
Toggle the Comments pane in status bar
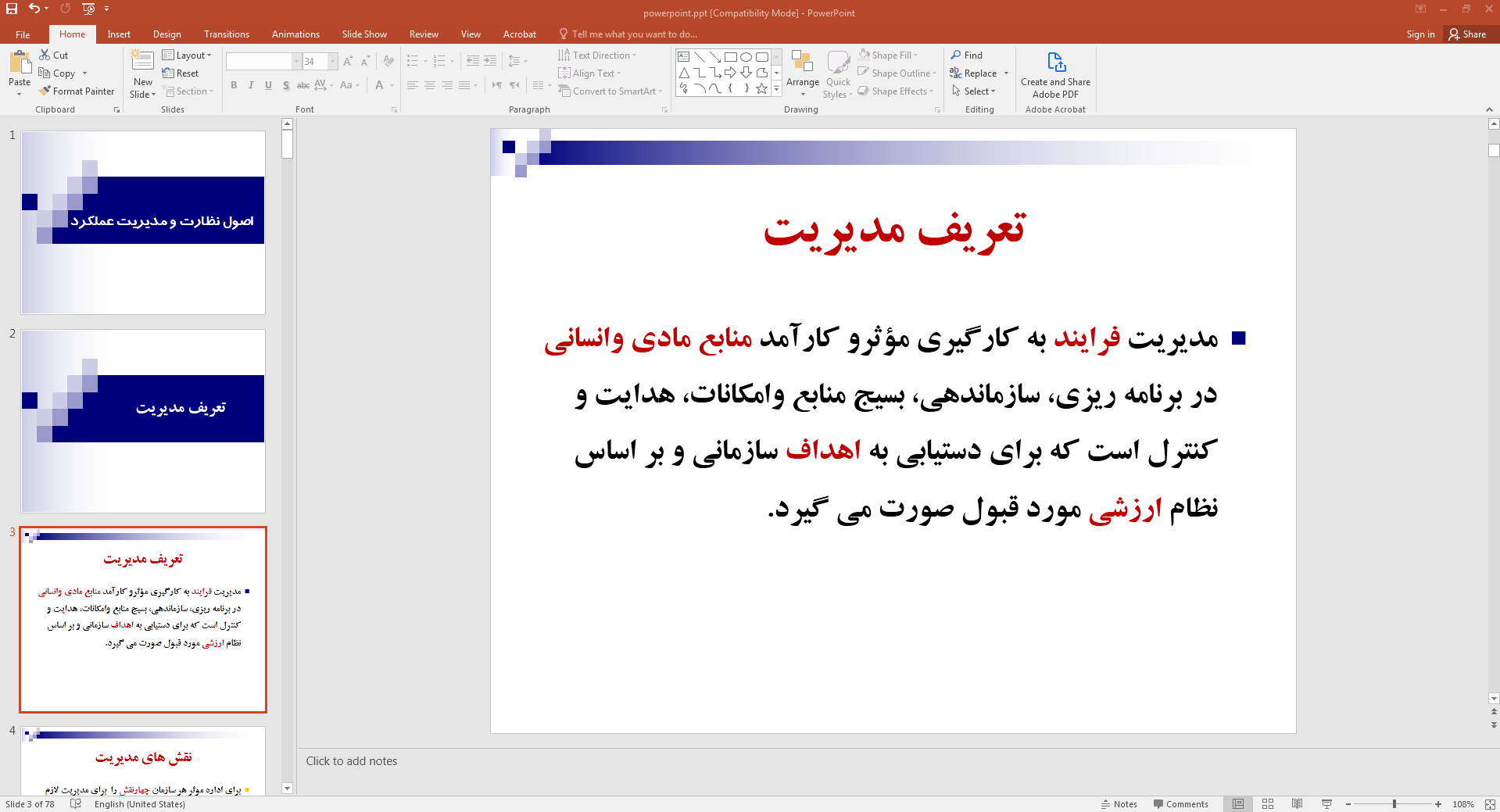[x=1180, y=804]
